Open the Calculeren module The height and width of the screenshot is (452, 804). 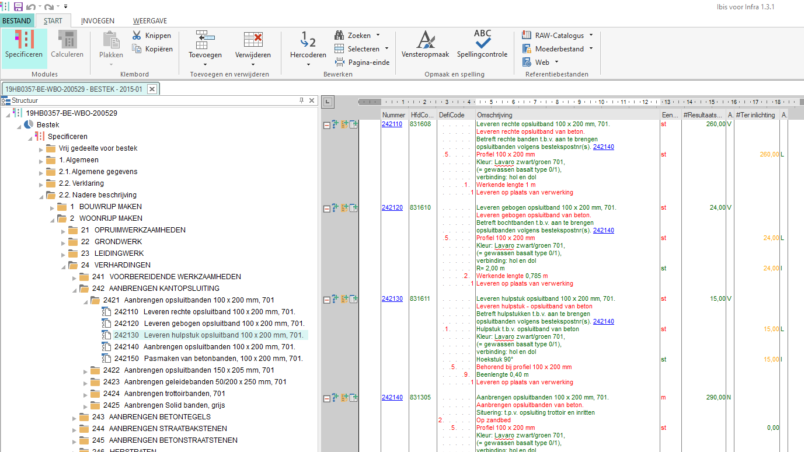(67, 44)
